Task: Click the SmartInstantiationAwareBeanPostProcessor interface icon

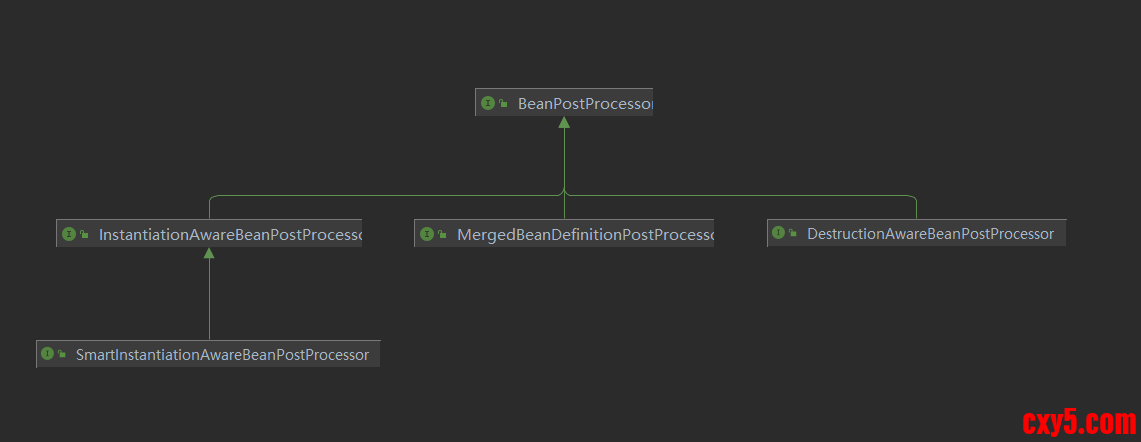Action: (x=47, y=354)
